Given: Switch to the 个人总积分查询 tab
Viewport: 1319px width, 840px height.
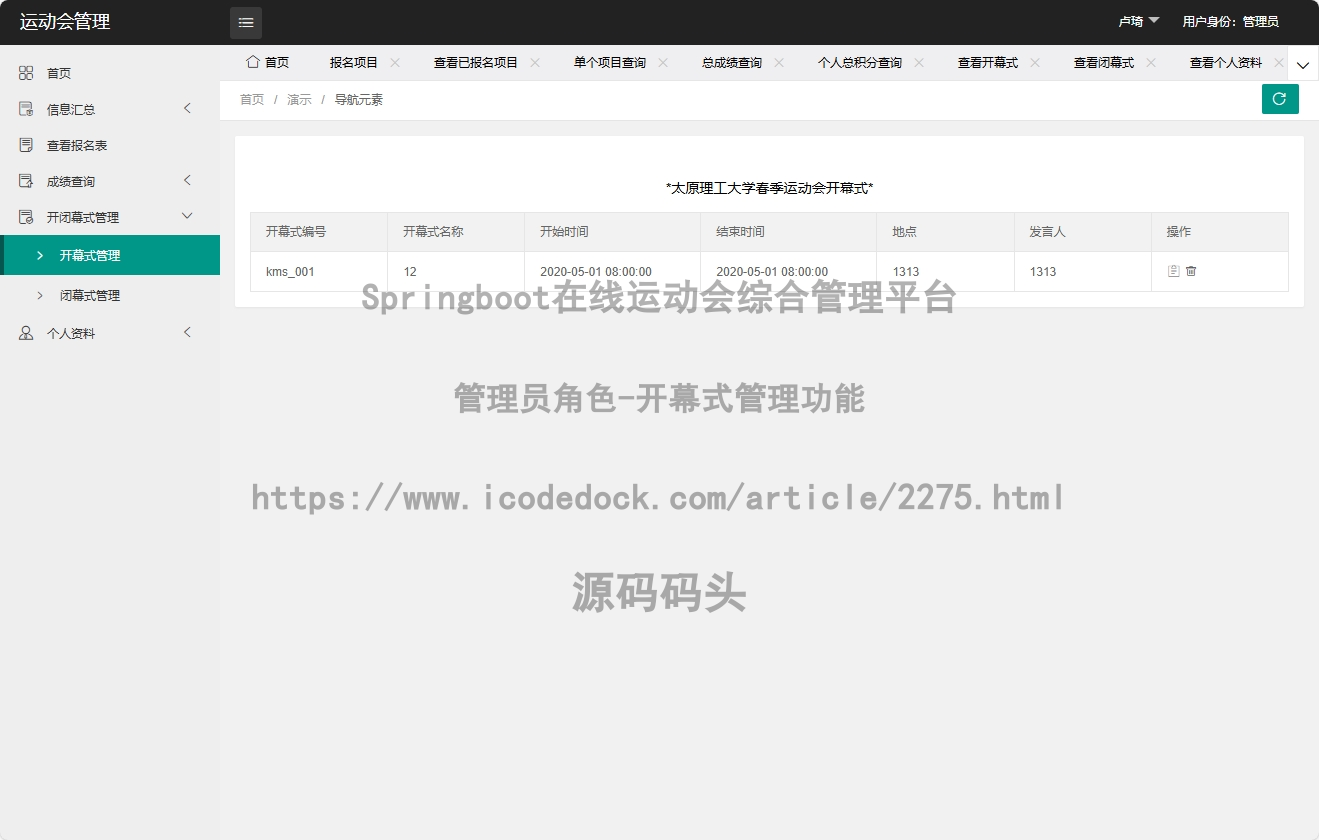Looking at the screenshot, I should tap(860, 62).
